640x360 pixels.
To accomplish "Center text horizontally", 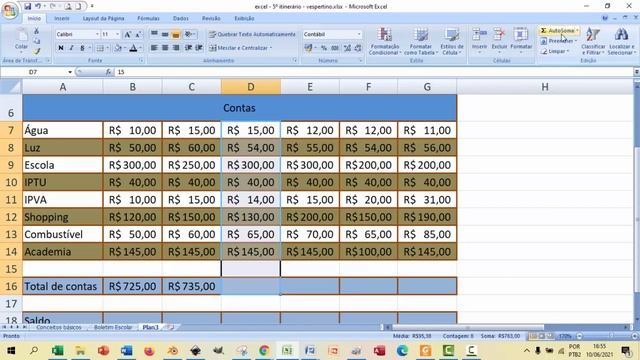I will point(165,48).
